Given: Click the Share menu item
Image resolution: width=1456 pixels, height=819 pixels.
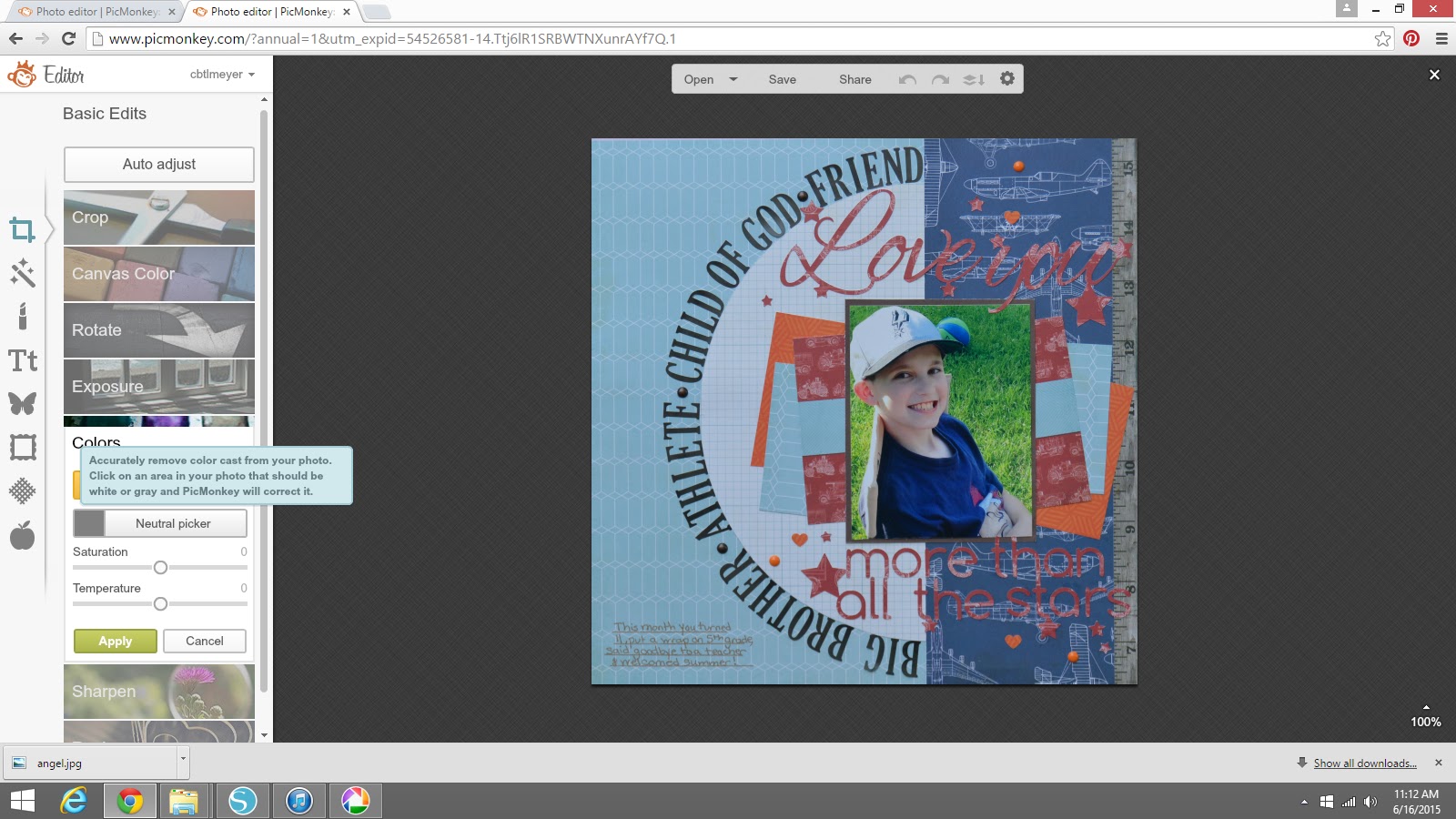Looking at the screenshot, I should coord(854,79).
